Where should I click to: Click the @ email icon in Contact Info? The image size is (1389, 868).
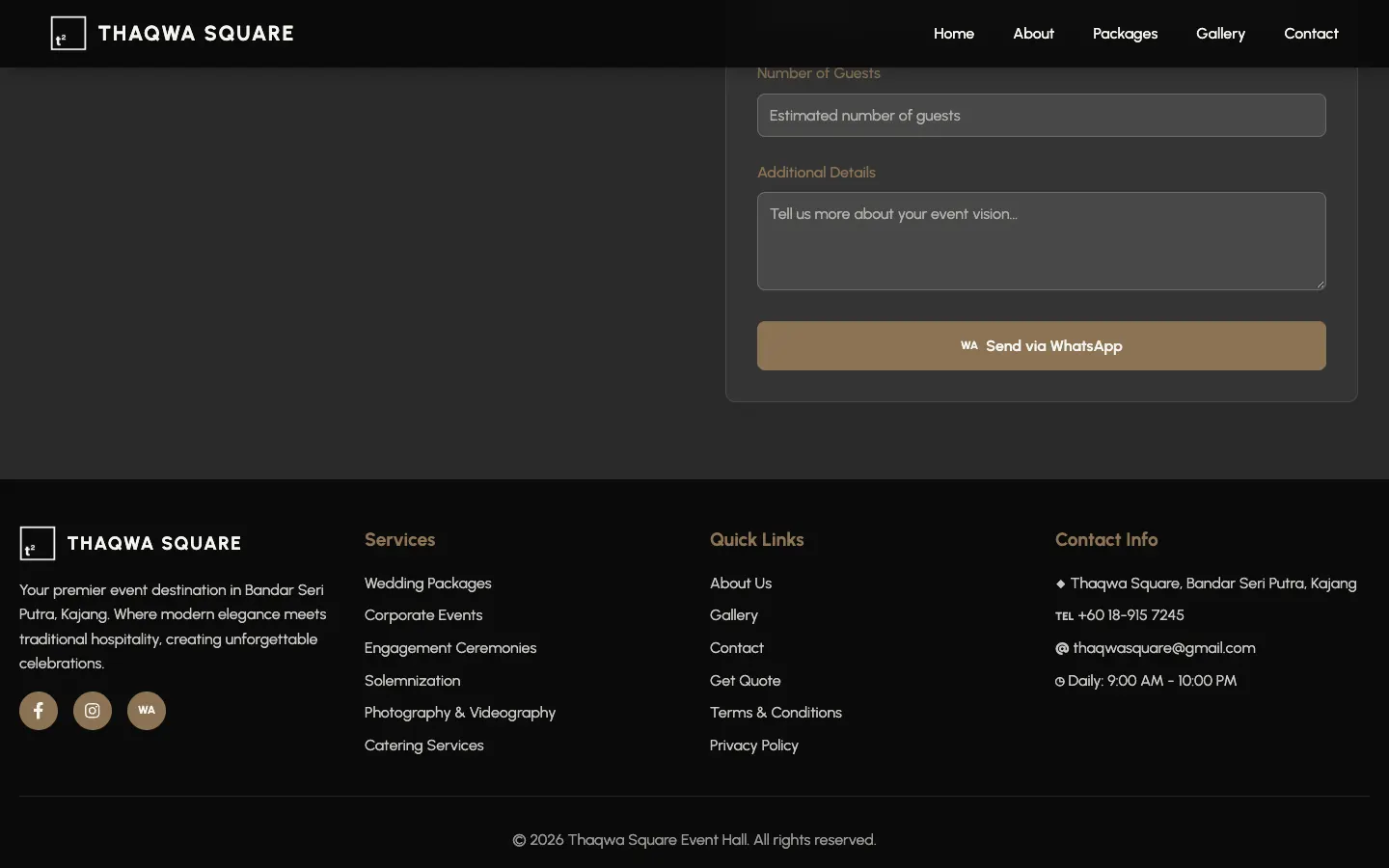pyautogui.click(x=1062, y=648)
